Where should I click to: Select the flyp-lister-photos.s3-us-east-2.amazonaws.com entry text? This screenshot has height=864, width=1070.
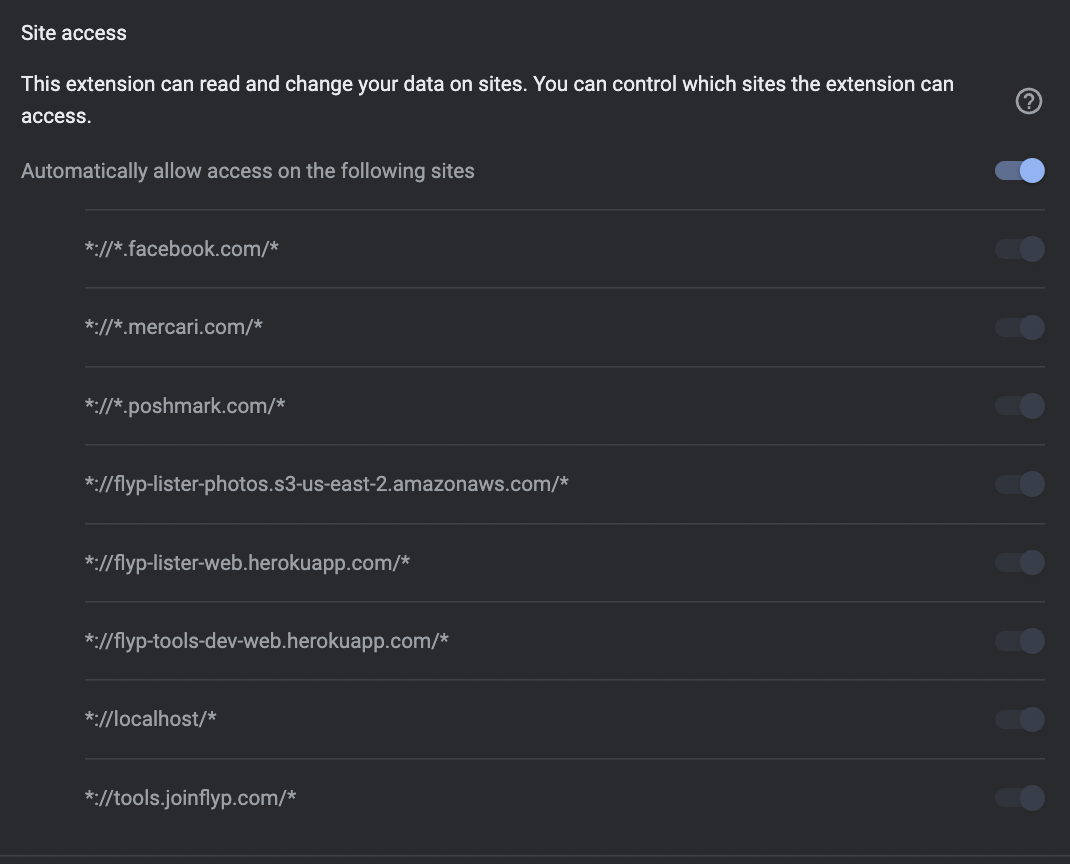coord(327,484)
